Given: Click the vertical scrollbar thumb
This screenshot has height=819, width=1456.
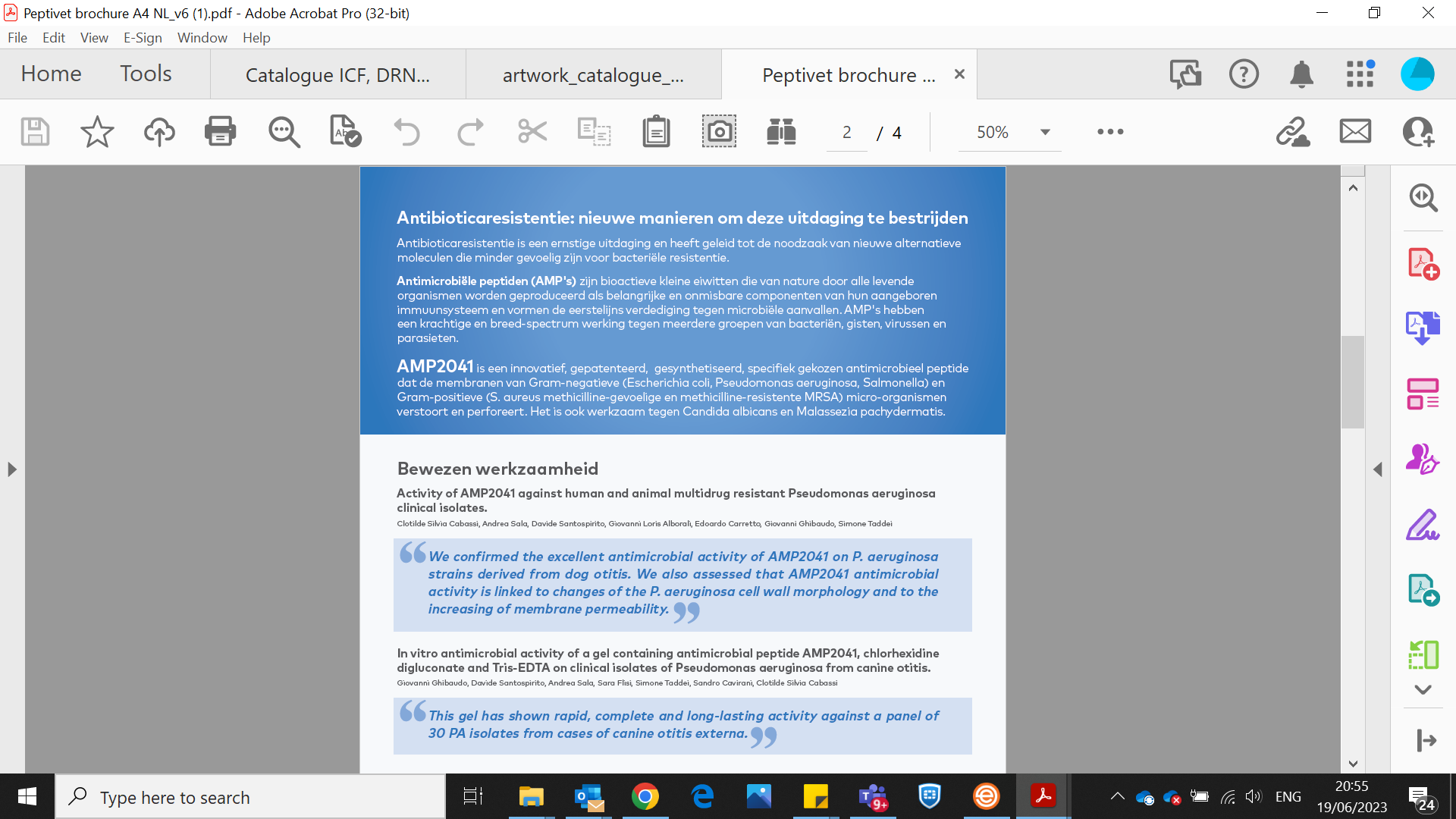Looking at the screenshot, I should [1352, 383].
